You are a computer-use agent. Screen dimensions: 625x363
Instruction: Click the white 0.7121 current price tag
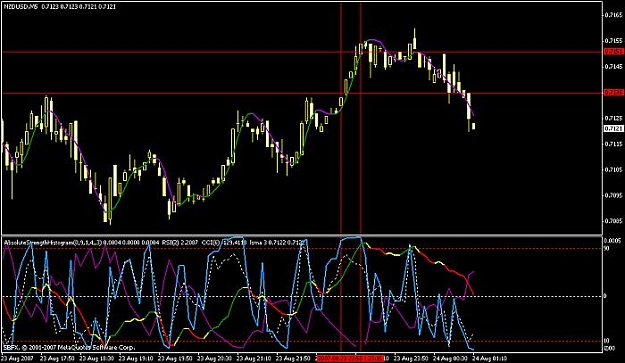point(613,128)
